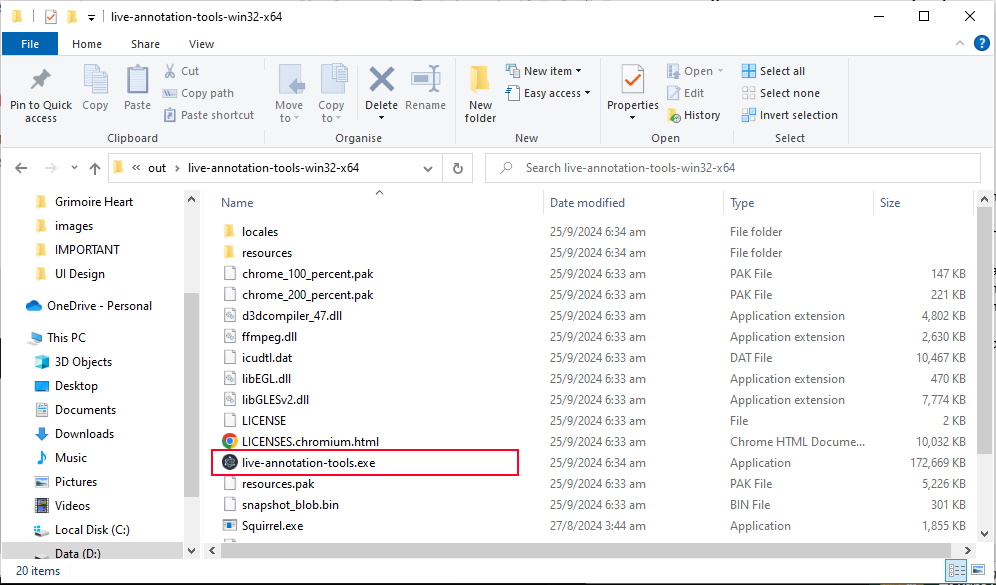Open Recent locations dropdown arrow
996x585 pixels.
point(74,168)
